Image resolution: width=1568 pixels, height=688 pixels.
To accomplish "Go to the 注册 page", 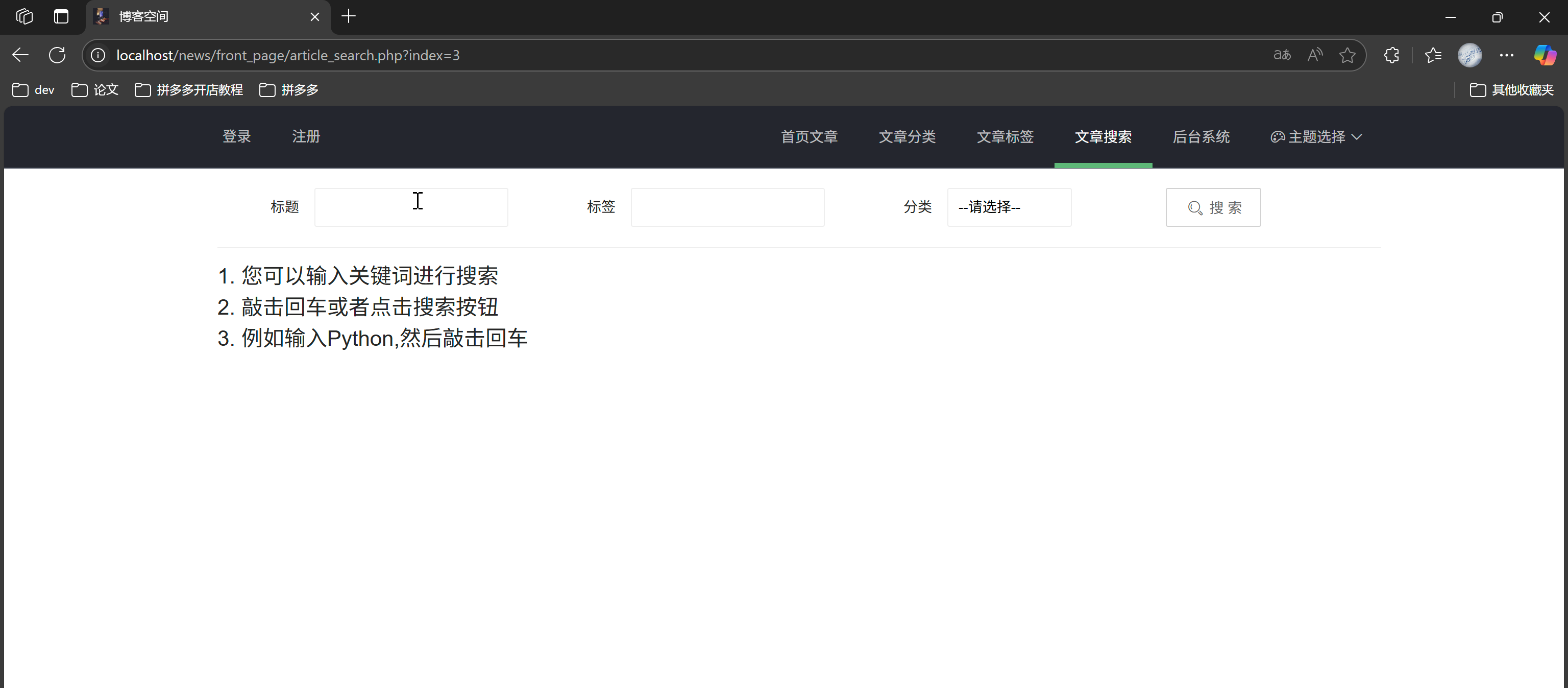I will pyautogui.click(x=306, y=136).
